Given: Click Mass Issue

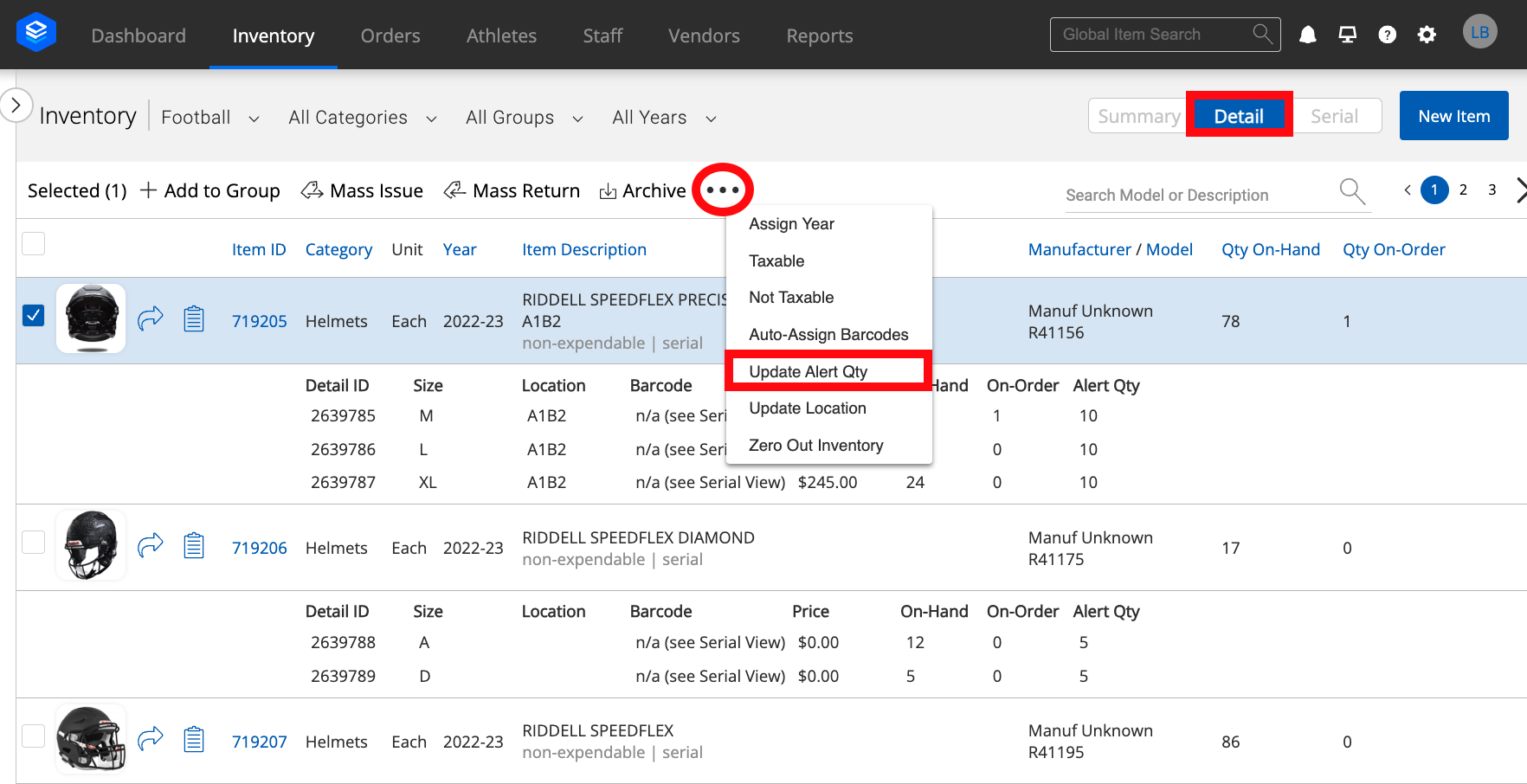Looking at the screenshot, I should point(362,190).
